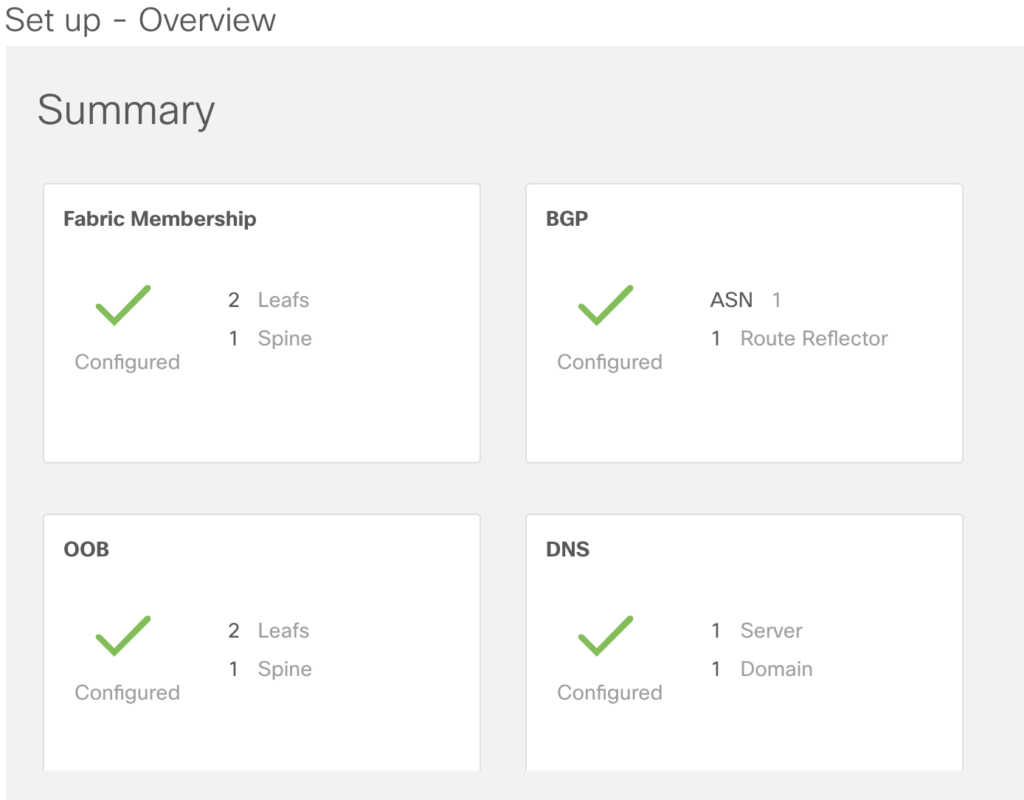Select the Spine entry under Fabric Membership
This screenshot has width=1024, height=800.
[285, 338]
